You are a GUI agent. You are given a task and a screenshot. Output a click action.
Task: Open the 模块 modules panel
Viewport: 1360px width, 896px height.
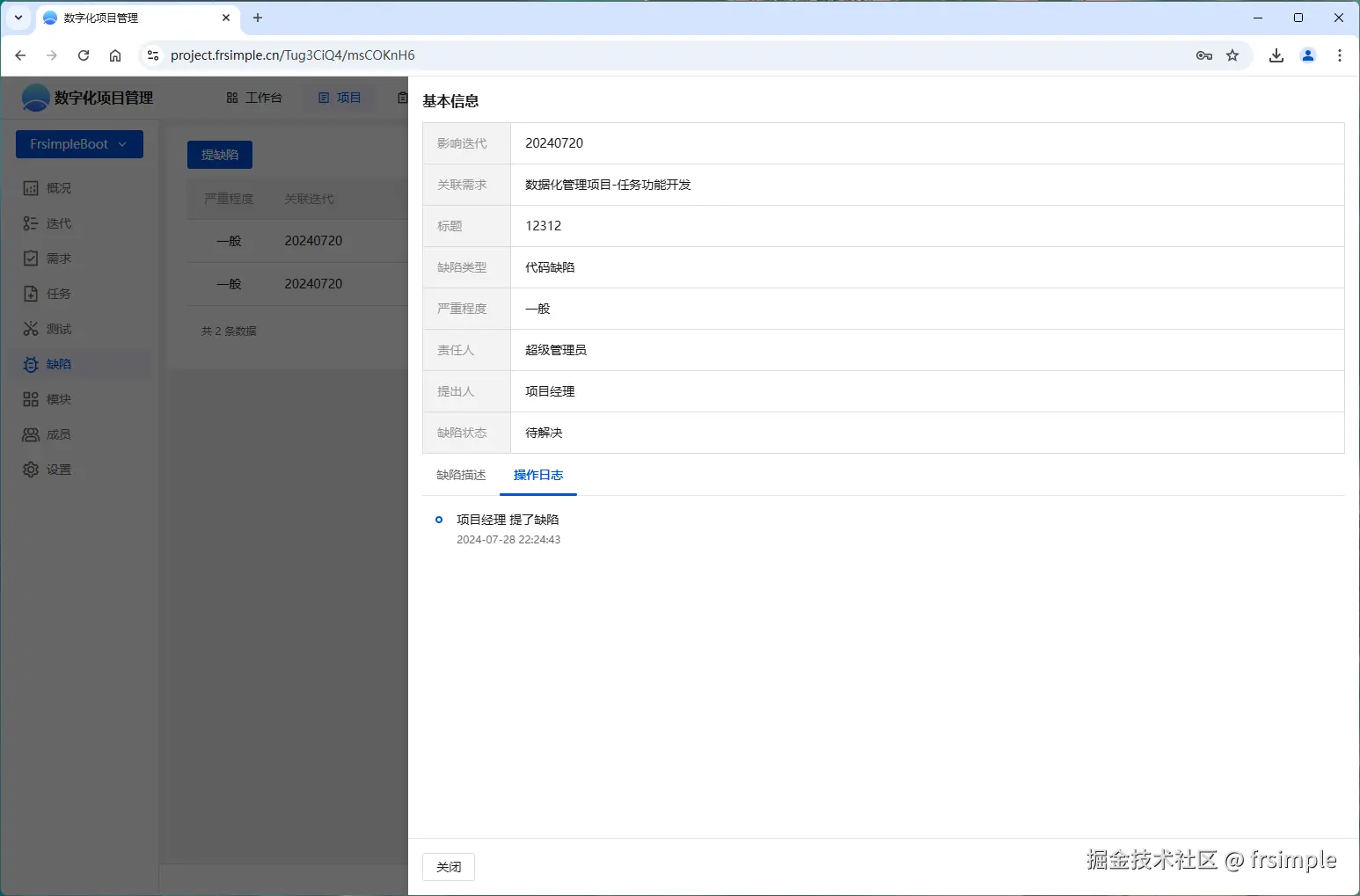tap(58, 398)
